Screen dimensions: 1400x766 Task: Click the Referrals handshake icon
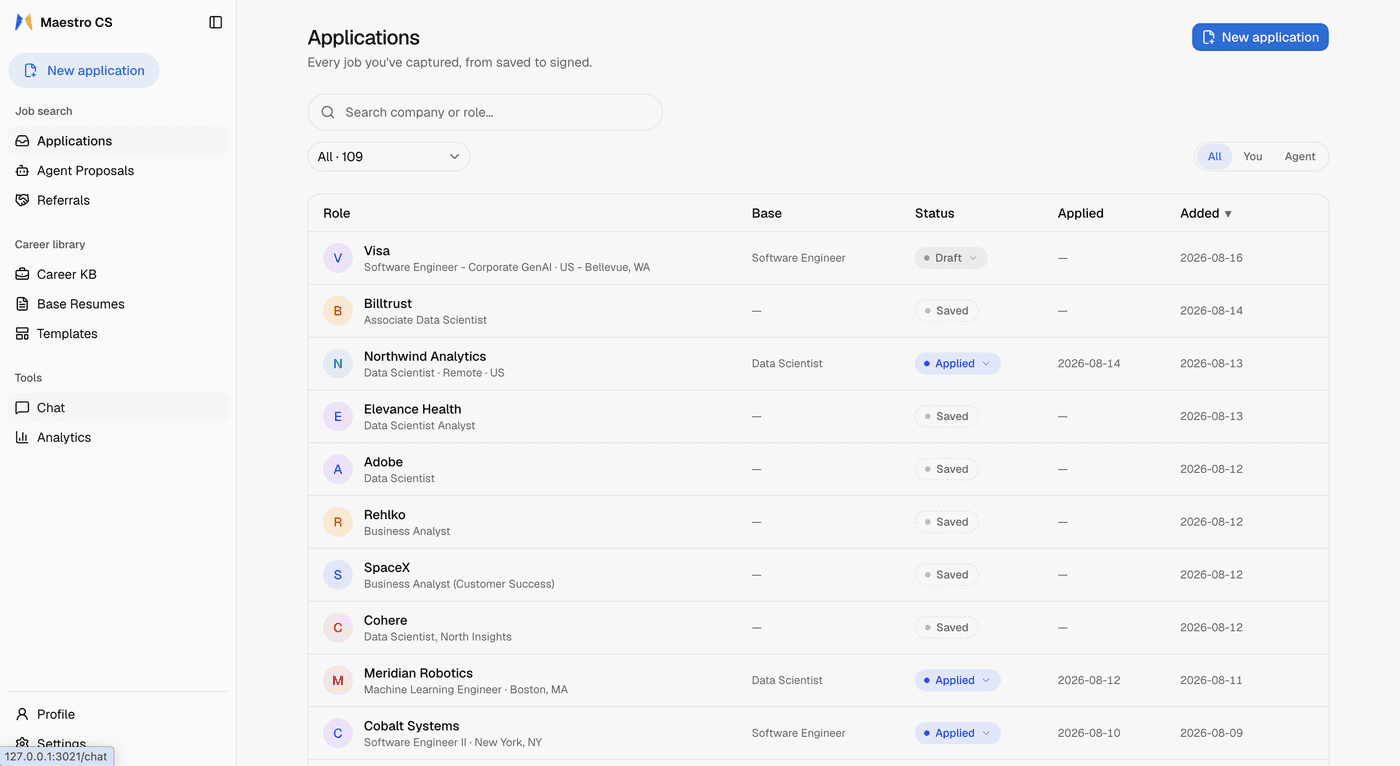coord(22,200)
